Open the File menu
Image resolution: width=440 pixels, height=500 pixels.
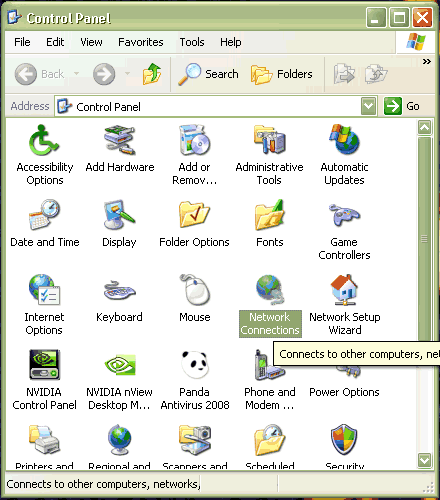tap(22, 42)
